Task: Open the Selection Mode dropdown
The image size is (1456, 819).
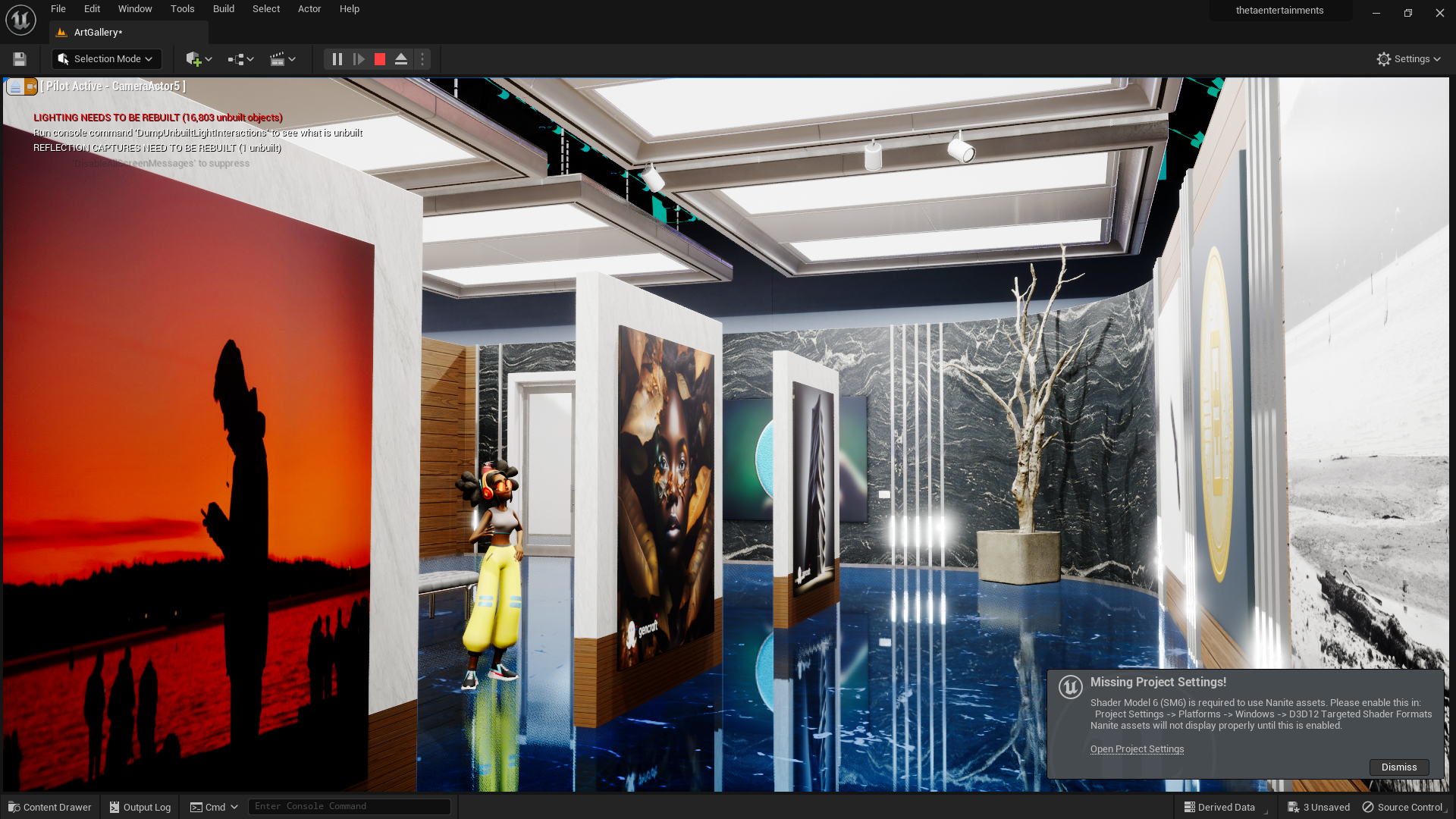Action: pyautogui.click(x=106, y=59)
